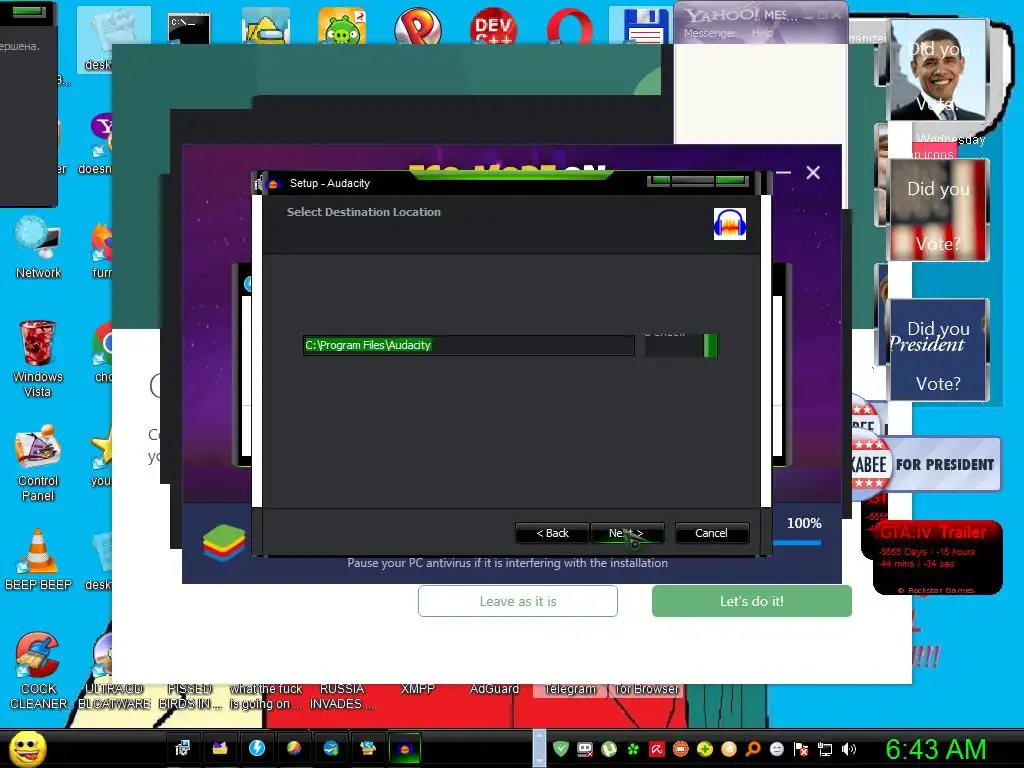The width and height of the screenshot is (1024, 768).
Task: Click the "Select Destination Location" heading
Action: click(364, 212)
